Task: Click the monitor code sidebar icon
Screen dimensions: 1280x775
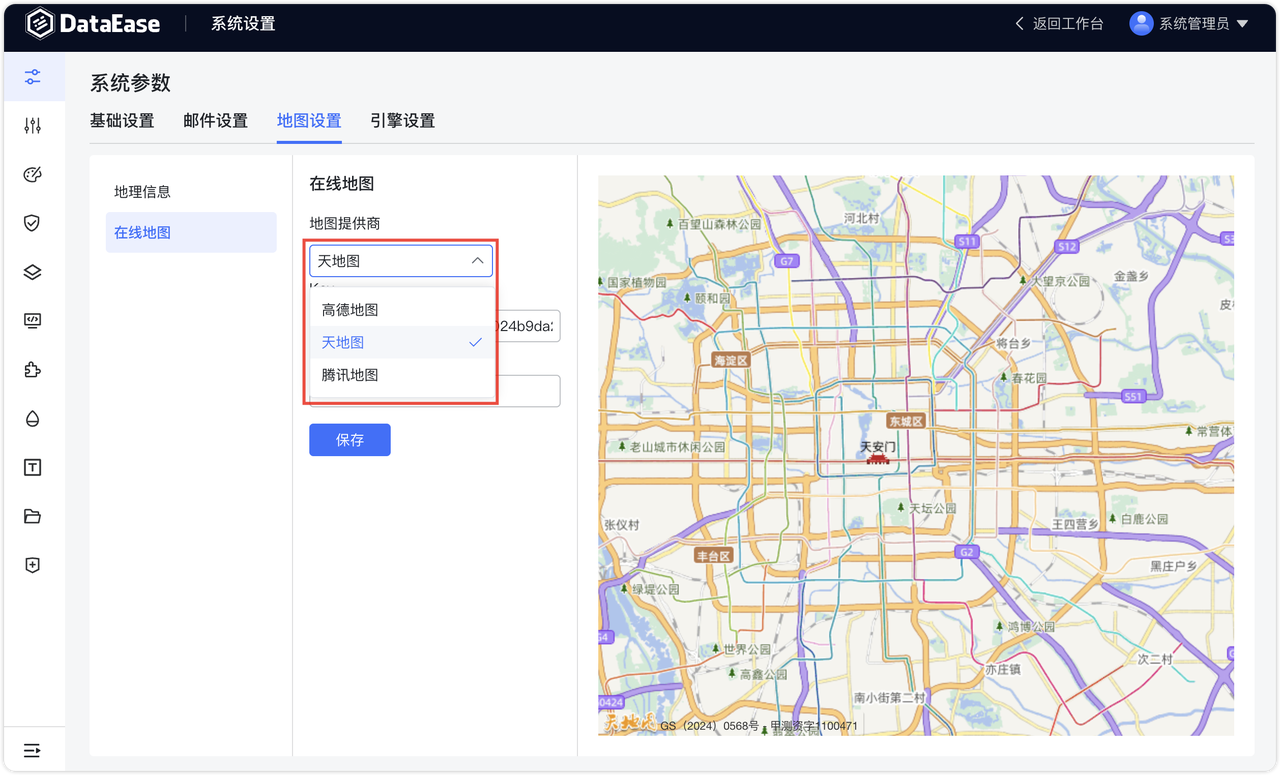Action: [33, 321]
